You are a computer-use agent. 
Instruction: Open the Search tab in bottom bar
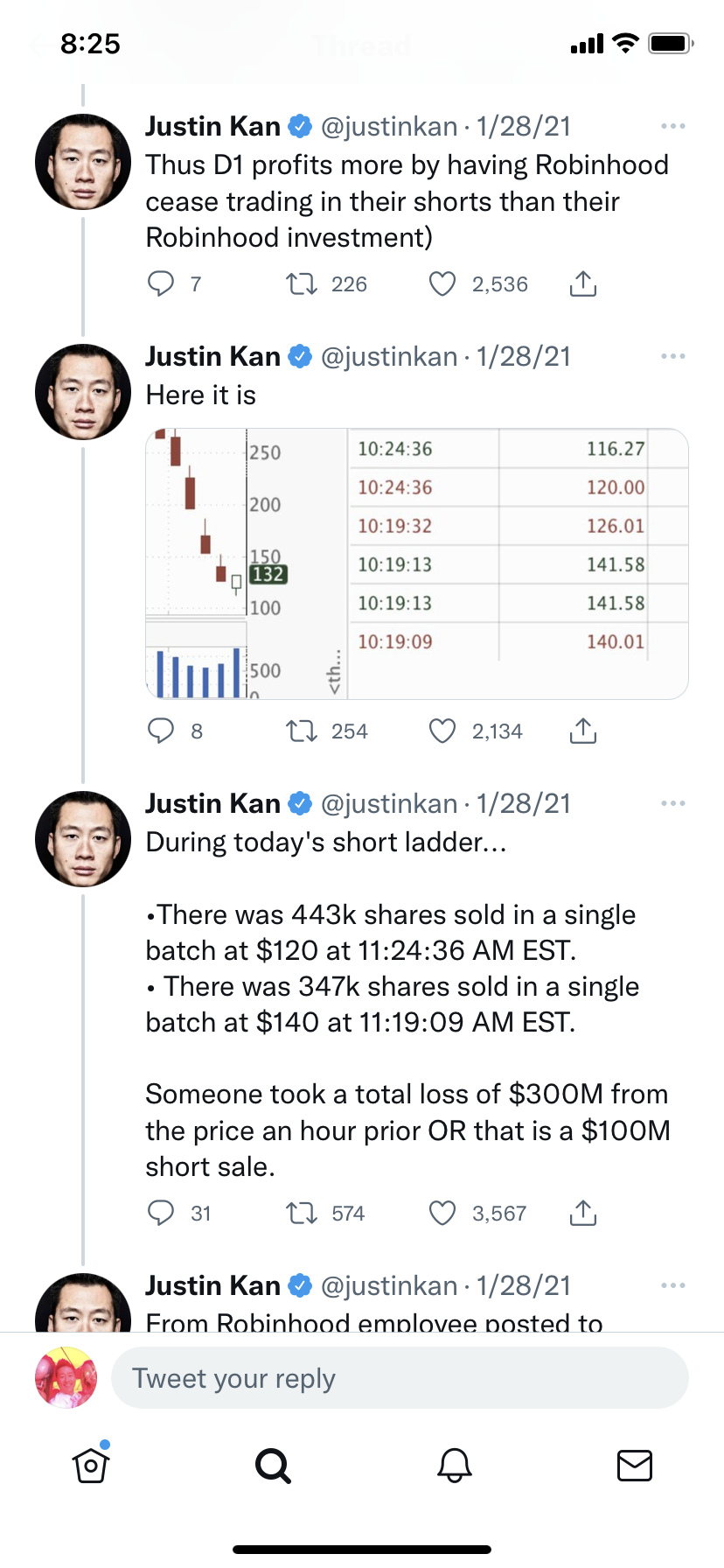(x=273, y=1465)
